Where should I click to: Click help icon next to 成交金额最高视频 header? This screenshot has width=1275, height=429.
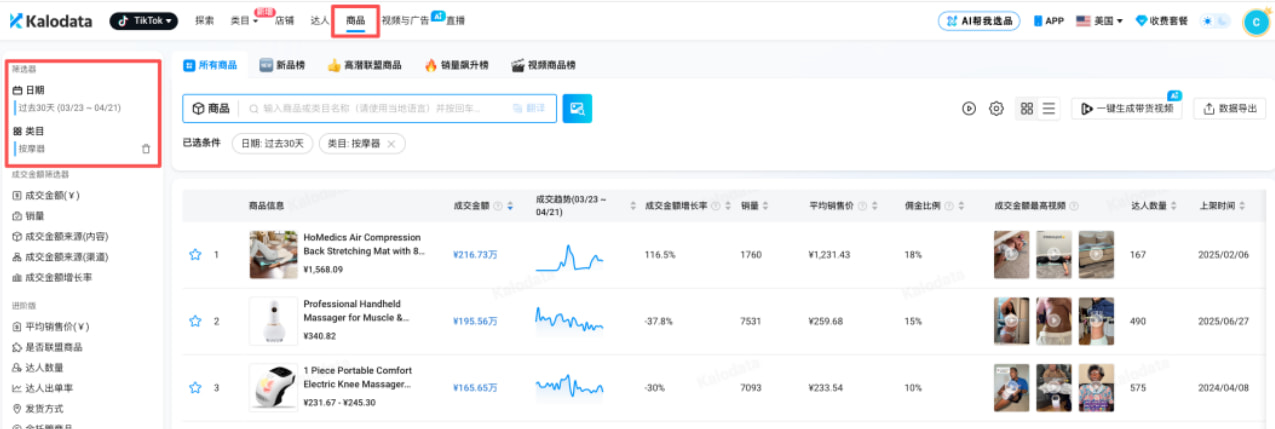(1074, 206)
